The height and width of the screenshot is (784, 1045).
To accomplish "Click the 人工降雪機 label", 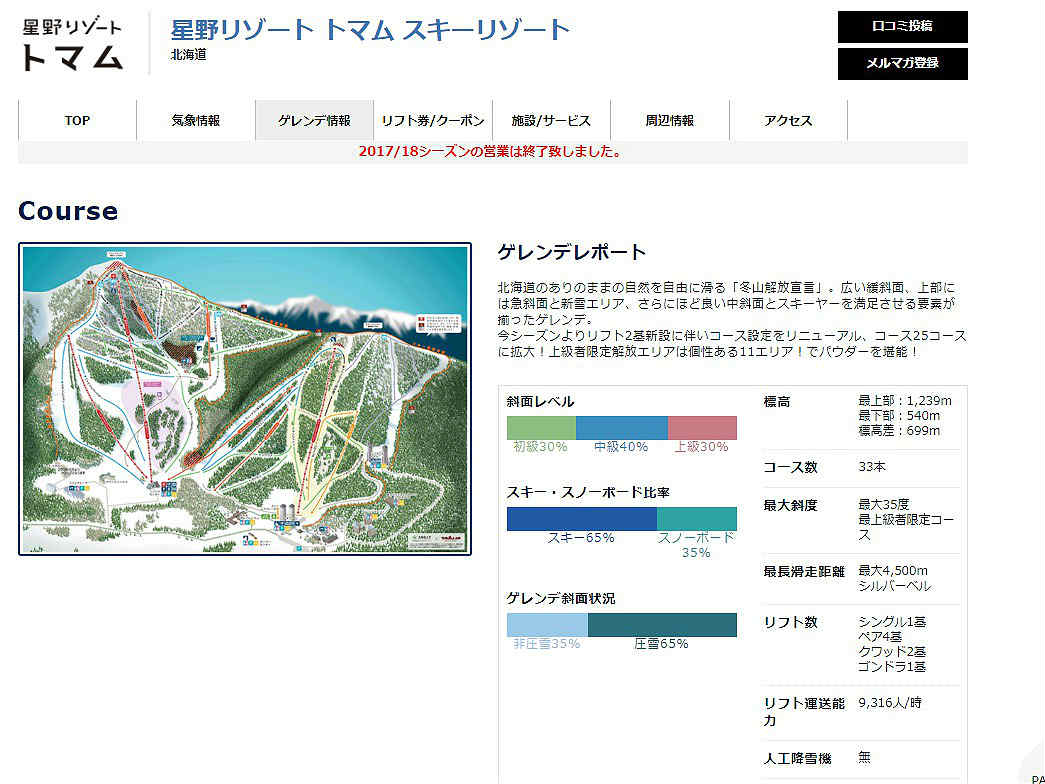I will [797, 759].
